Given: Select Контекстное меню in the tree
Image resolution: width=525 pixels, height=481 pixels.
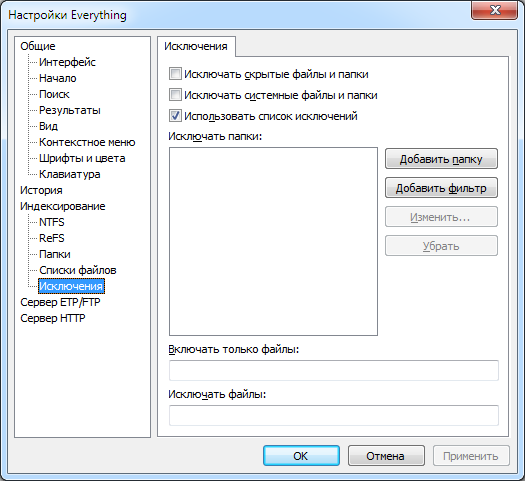Looking at the screenshot, I should tap(87, 142).
